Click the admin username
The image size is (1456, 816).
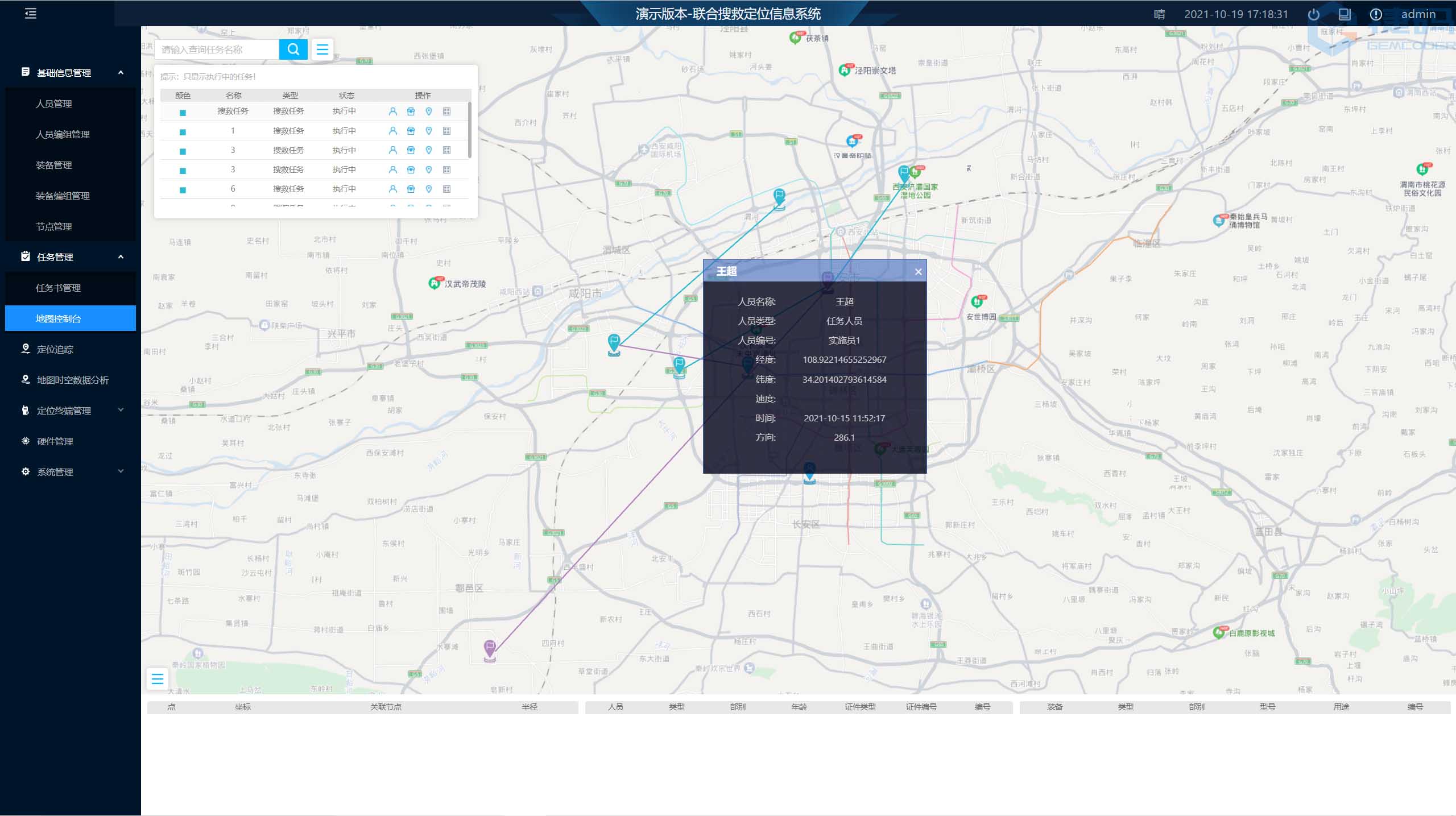(x=1418, y=14)
